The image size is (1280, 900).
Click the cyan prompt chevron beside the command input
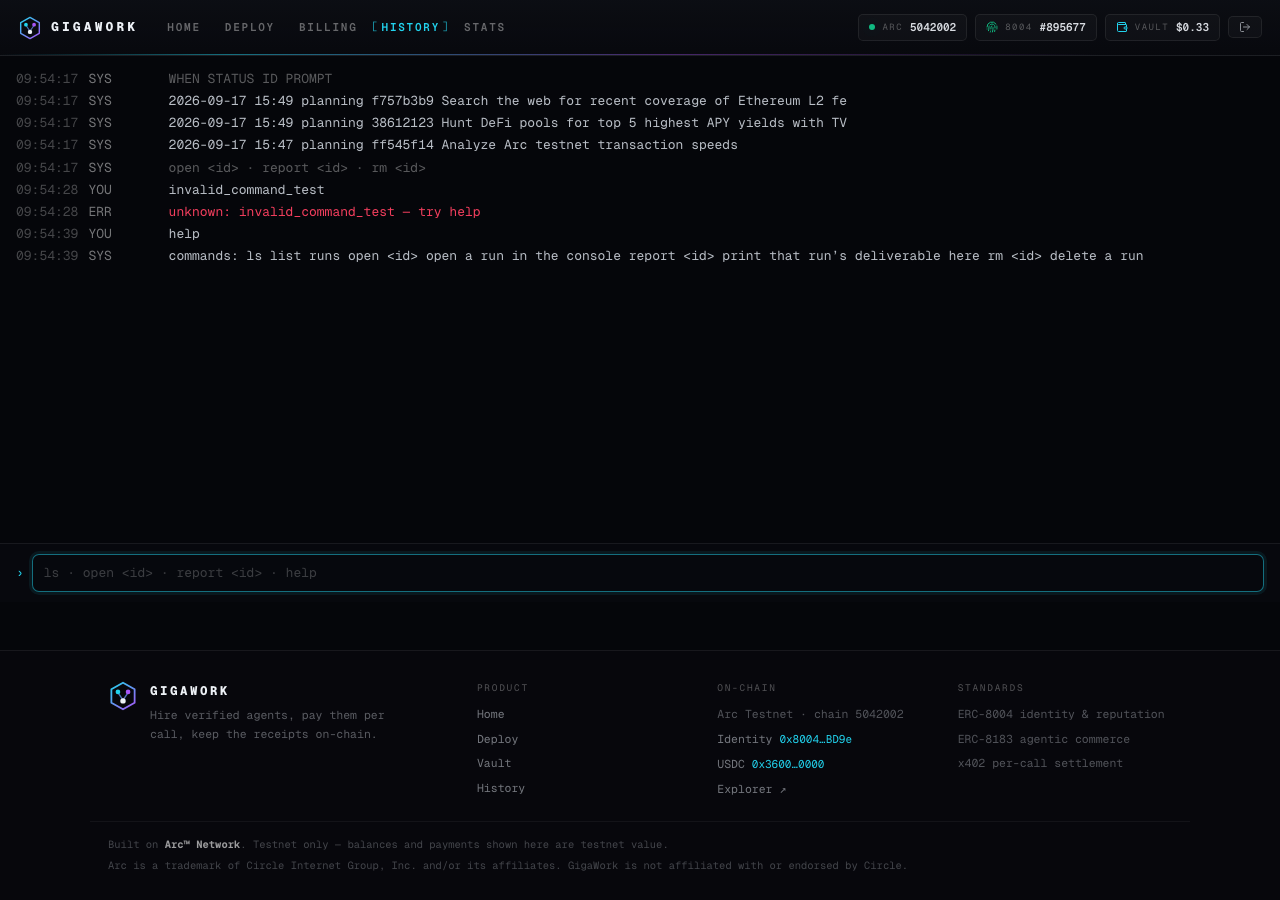coord(20,573)
